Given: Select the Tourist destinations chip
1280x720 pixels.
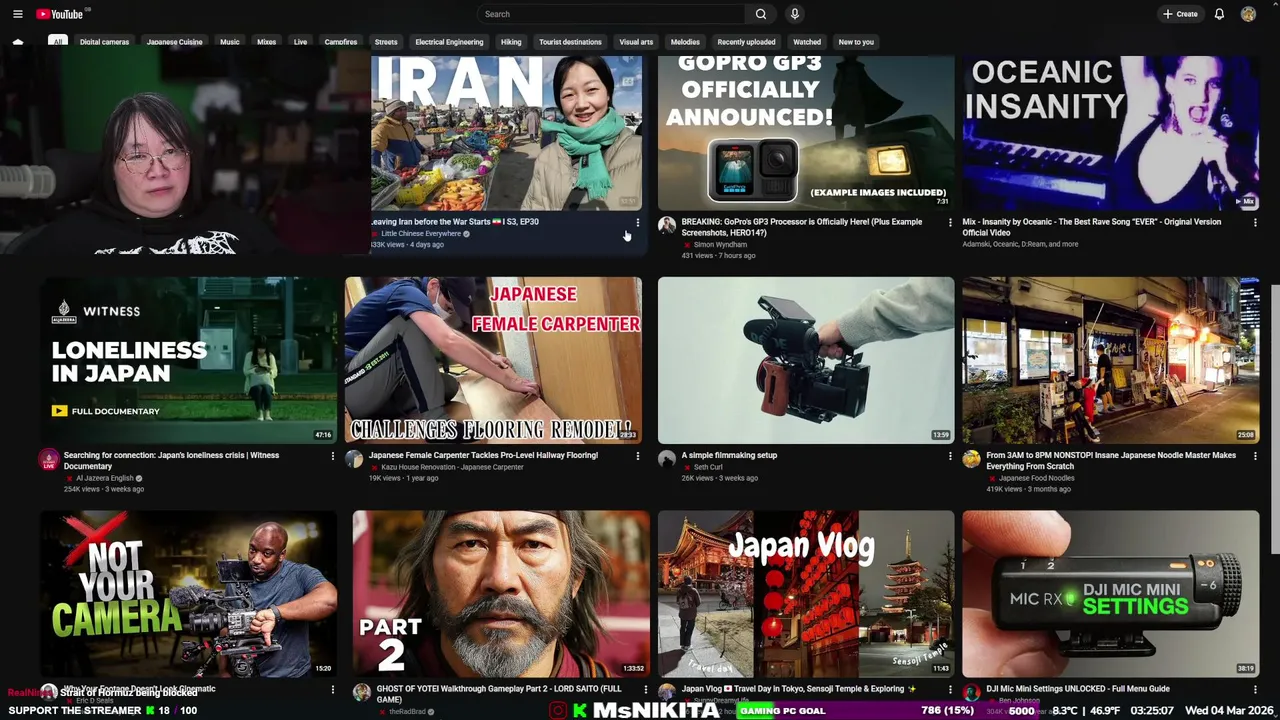Looking at the screenshot, I should coord(570,42).
